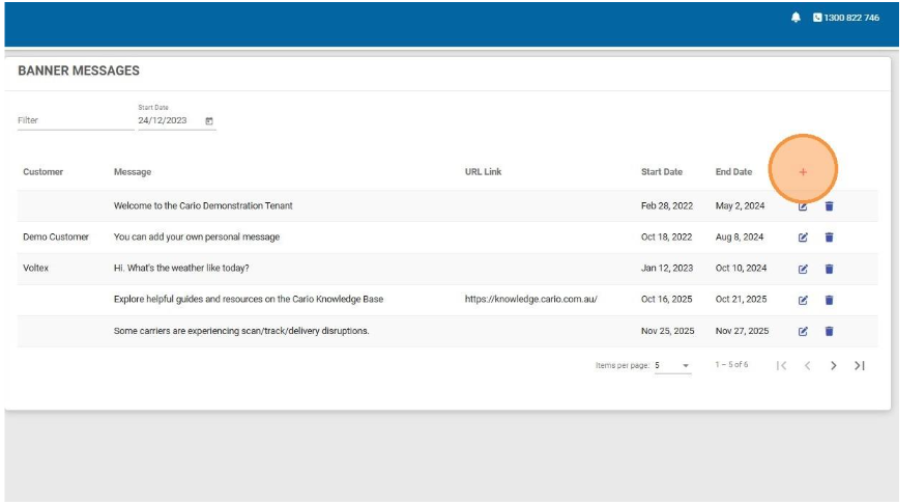Open the notification bell in the header

pyautogui.click(x=796, y=18)
